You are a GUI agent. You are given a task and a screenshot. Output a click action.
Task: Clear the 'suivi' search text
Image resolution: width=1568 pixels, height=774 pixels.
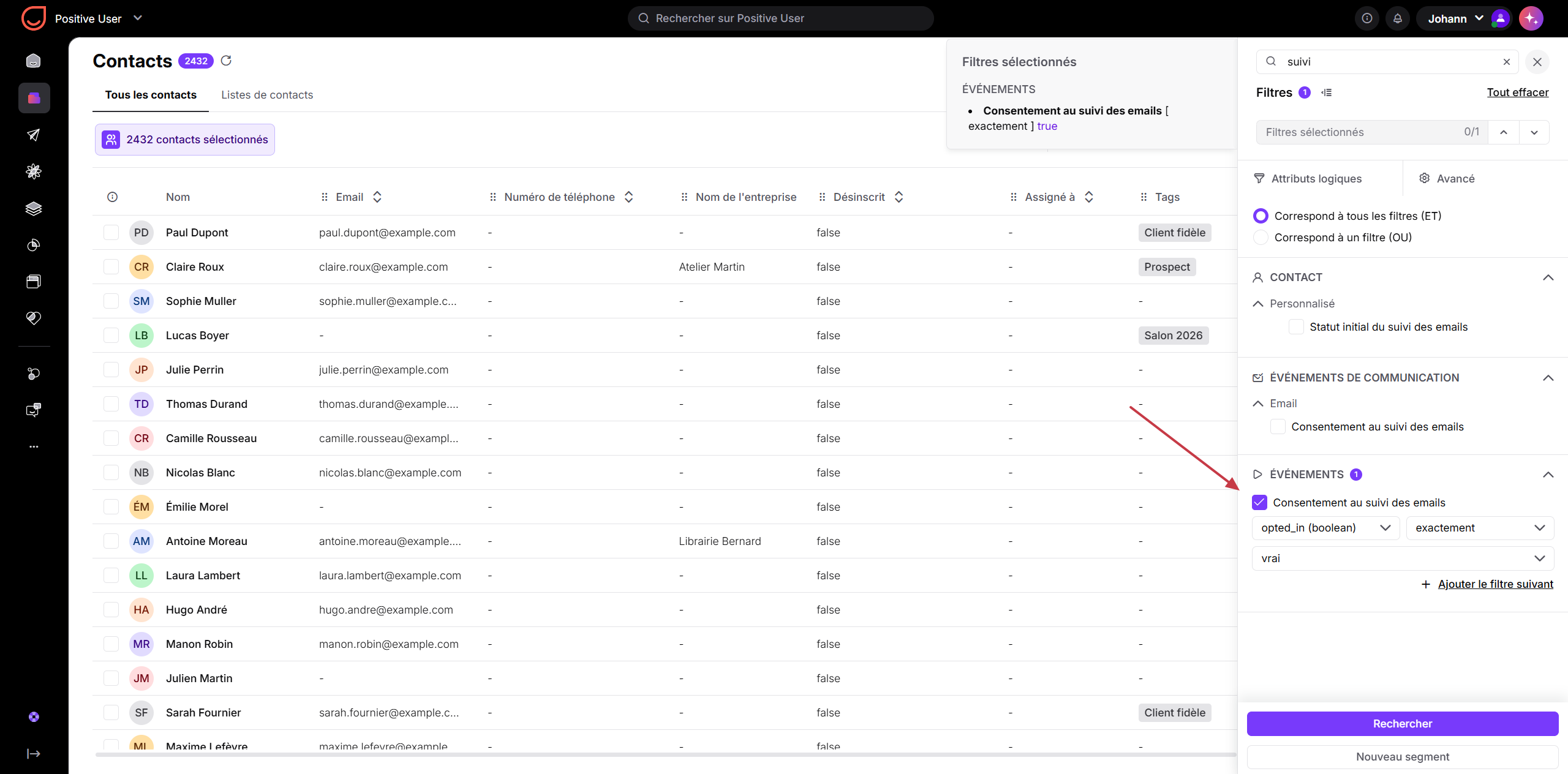[1507, 62]
